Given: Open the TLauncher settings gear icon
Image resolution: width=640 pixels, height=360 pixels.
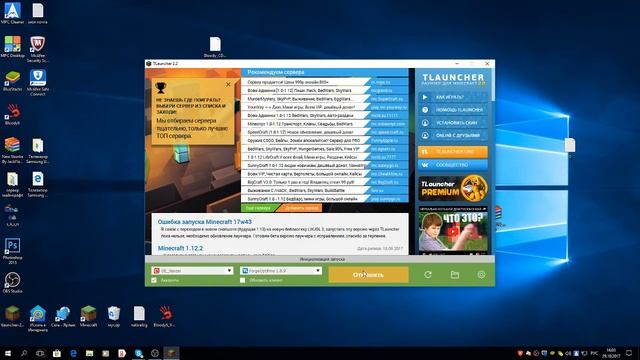Looking at the screenshot, I should coord(481,275).
